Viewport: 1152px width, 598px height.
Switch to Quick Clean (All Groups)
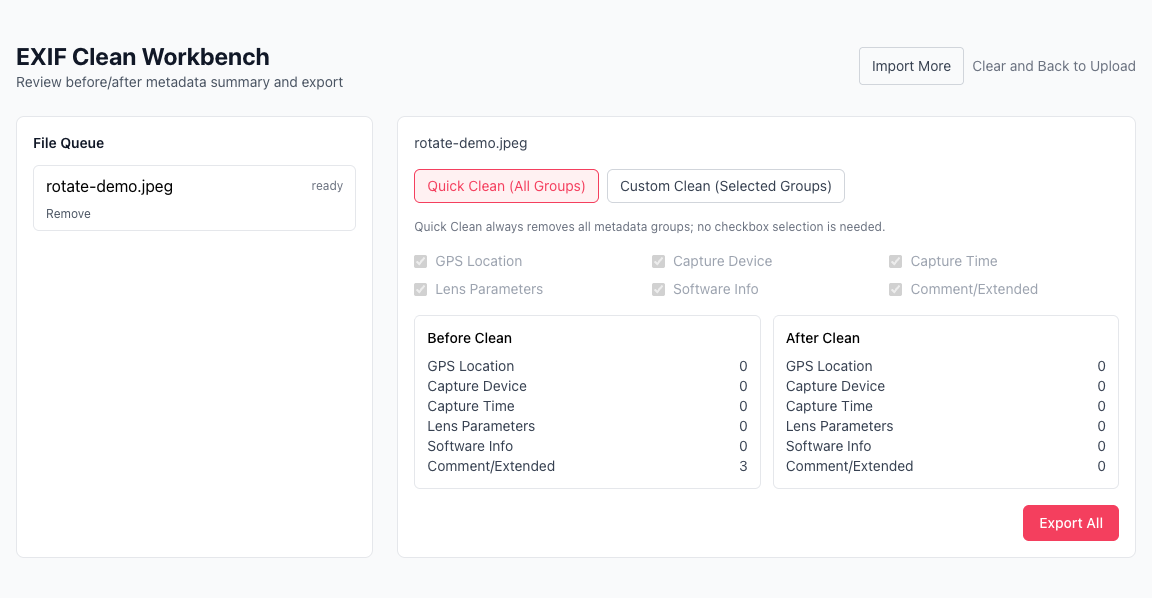pyautogui.click(x=506, y=186)
